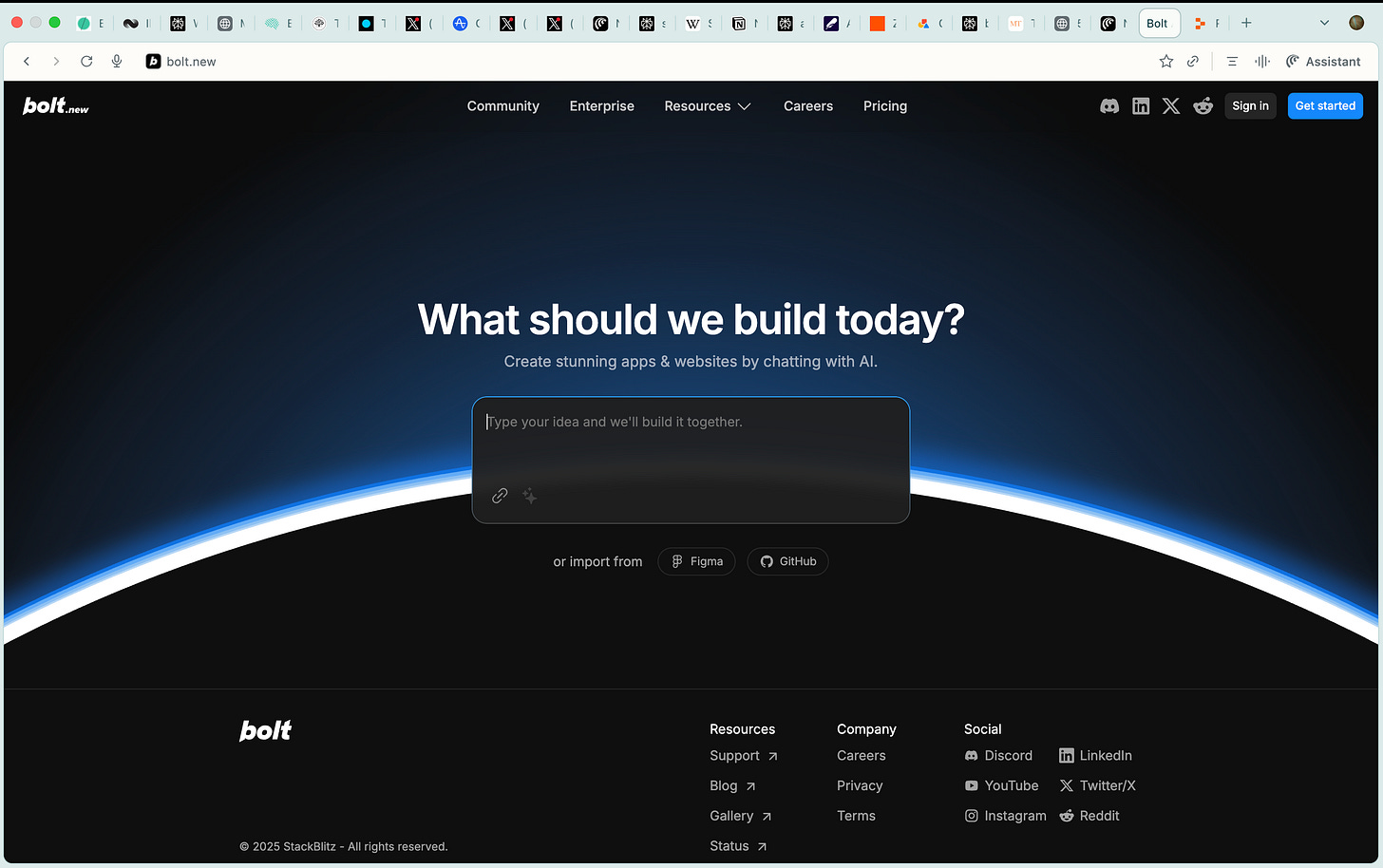Copy page link with chain icon

coord(1193,61)
